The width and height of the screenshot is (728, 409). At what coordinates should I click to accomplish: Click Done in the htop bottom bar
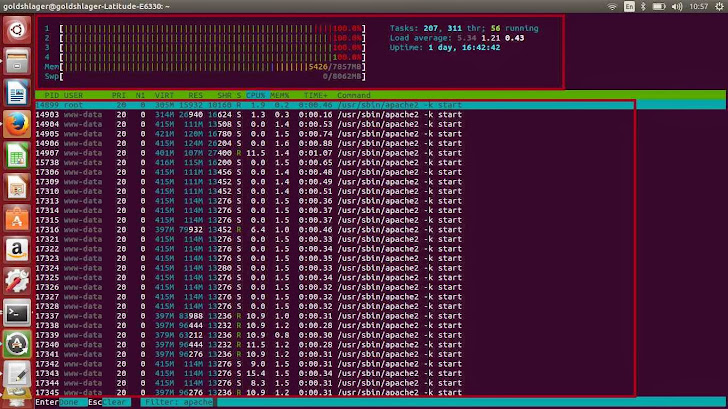pyautogui.click(x=69, y=402)
